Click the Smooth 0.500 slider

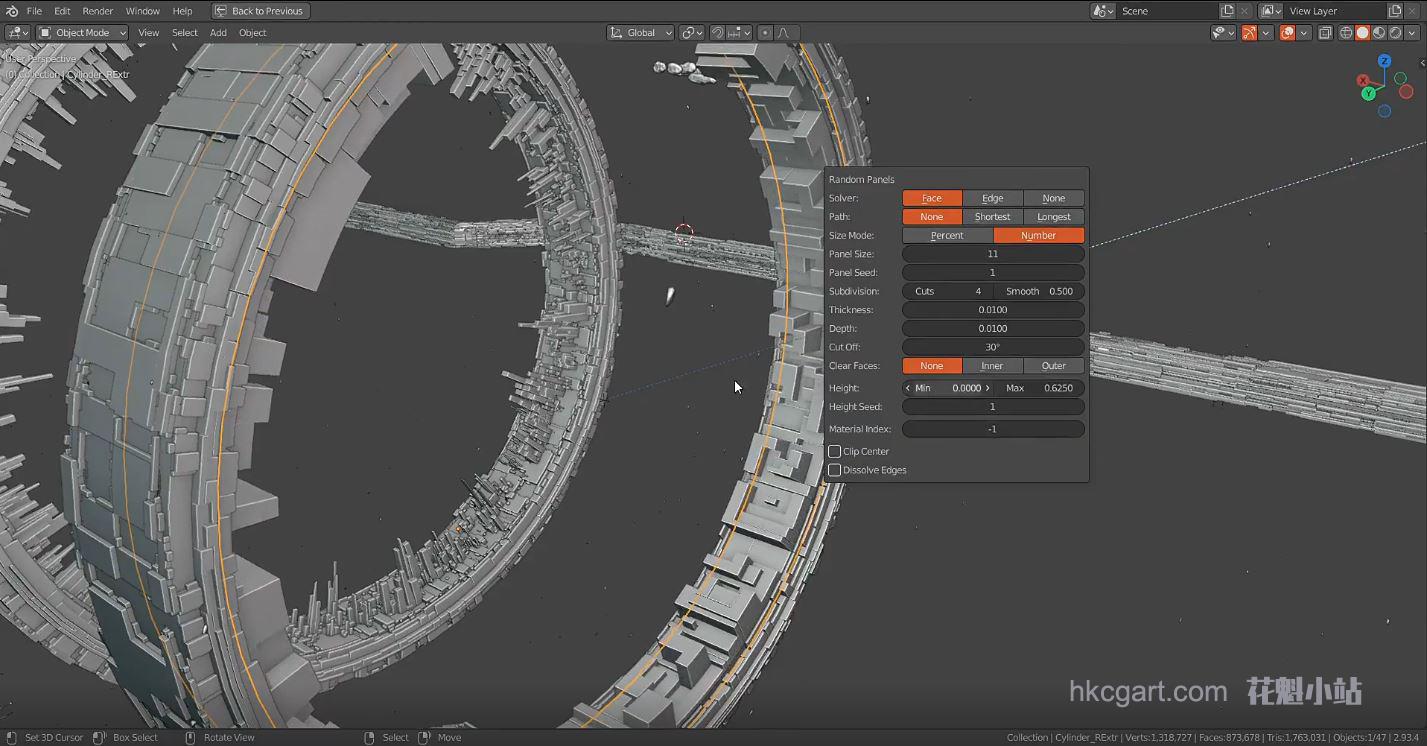point(1039,291)
